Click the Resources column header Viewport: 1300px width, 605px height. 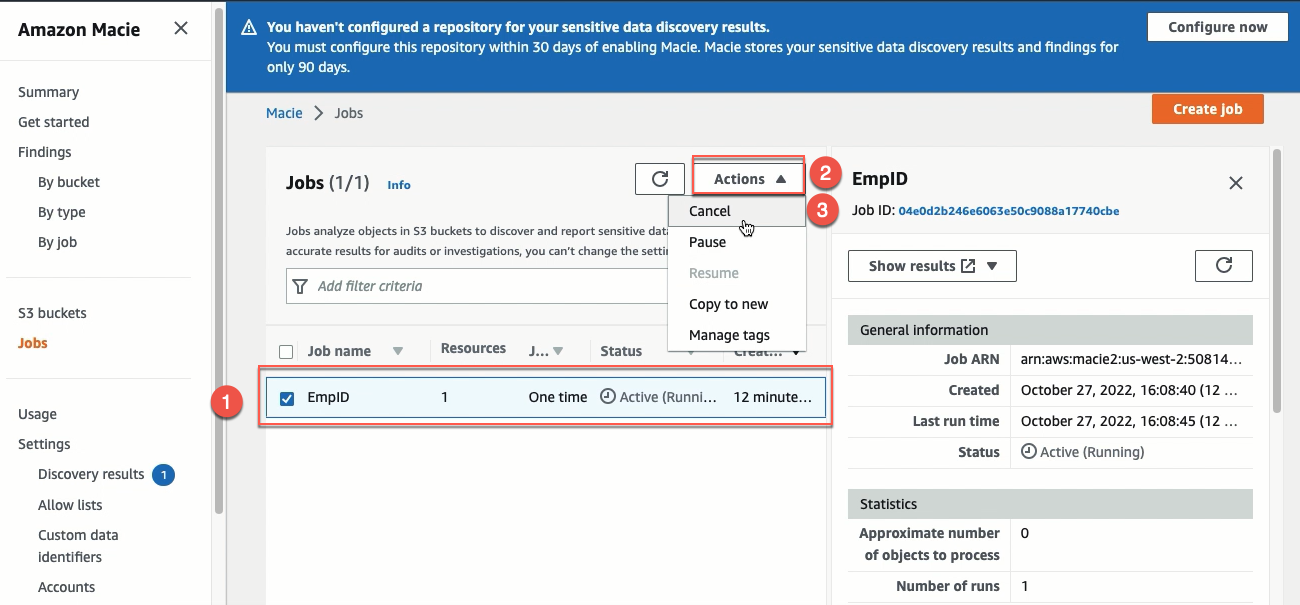click(x=473, y=349)
